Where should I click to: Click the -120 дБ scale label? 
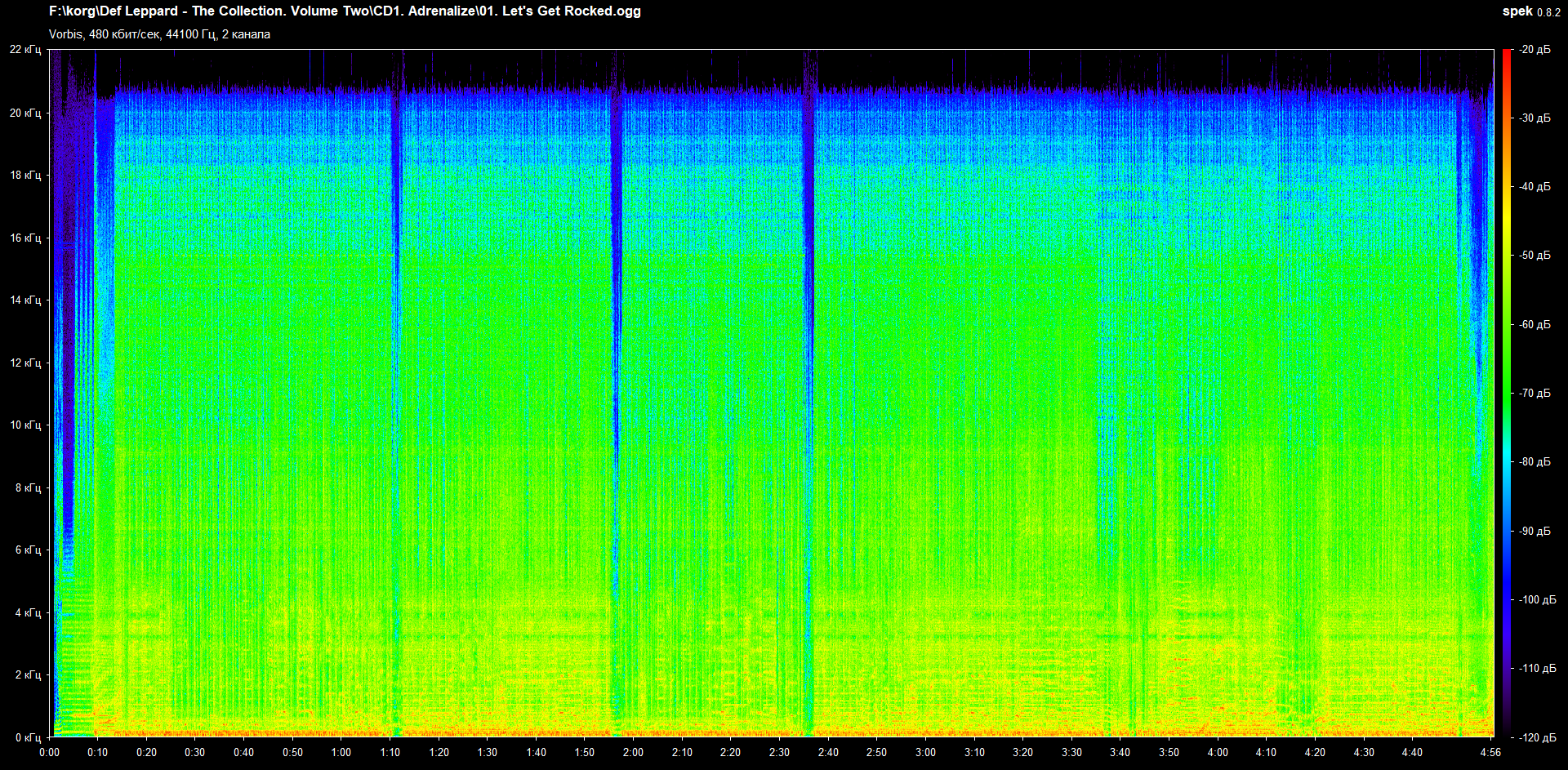point(1537,737)
